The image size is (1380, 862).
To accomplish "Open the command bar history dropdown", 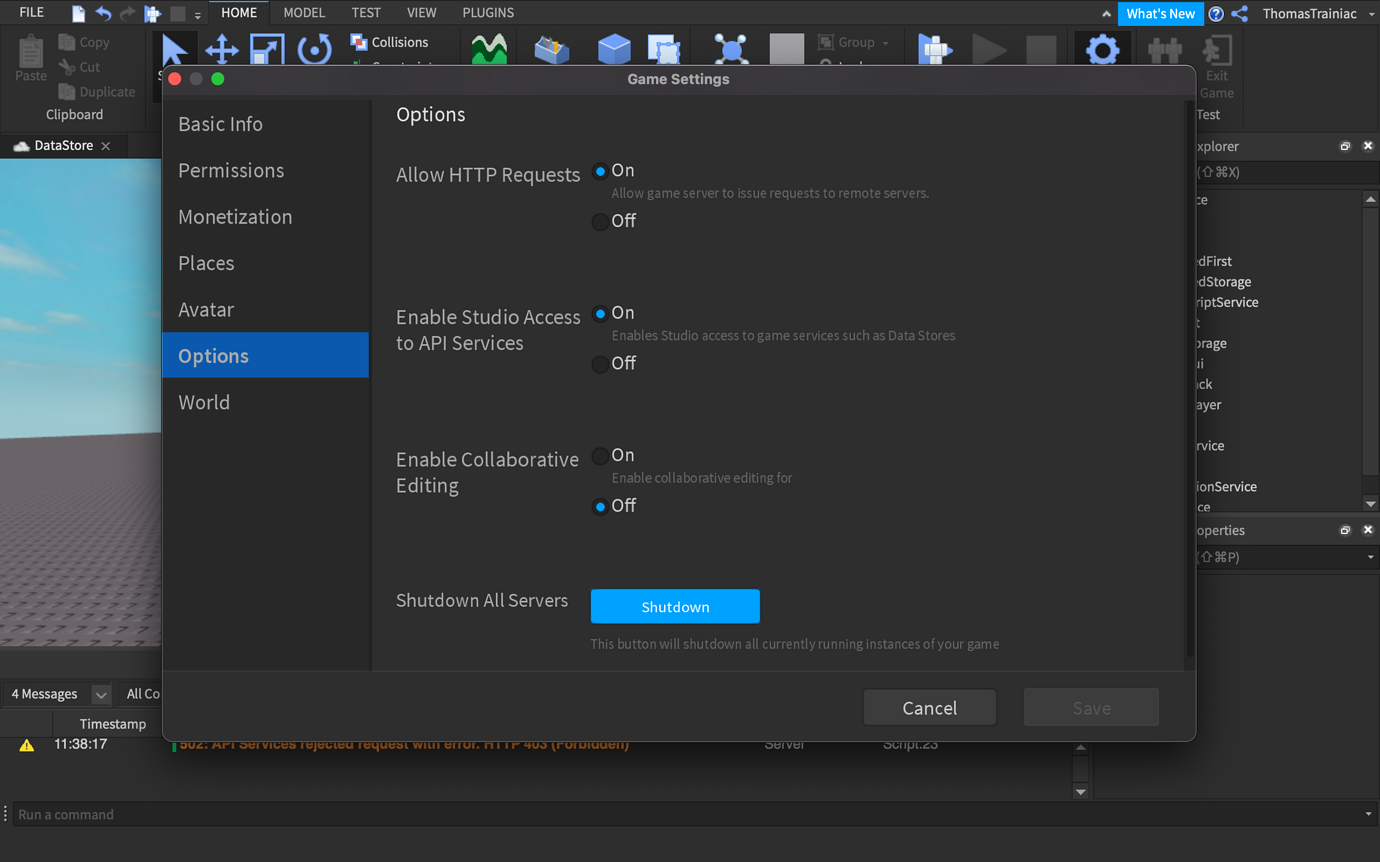I will [x=1369, y=814].
